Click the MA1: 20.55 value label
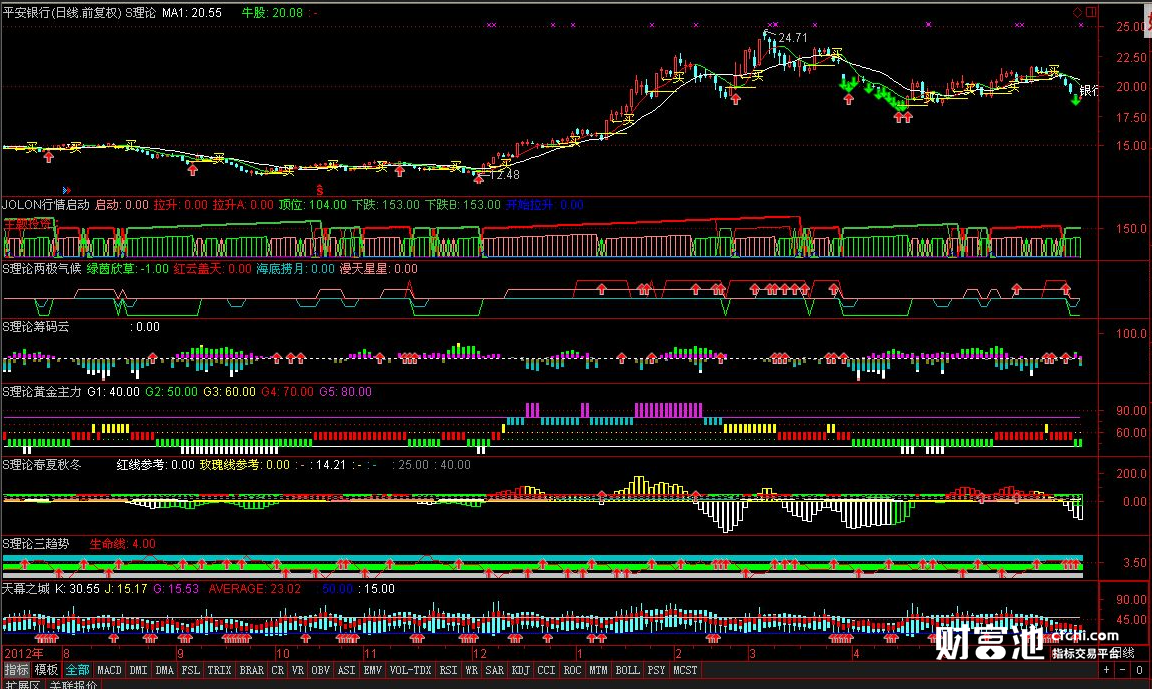The image size is (1152, 689). pyautogui.click(x=192, y=12)
